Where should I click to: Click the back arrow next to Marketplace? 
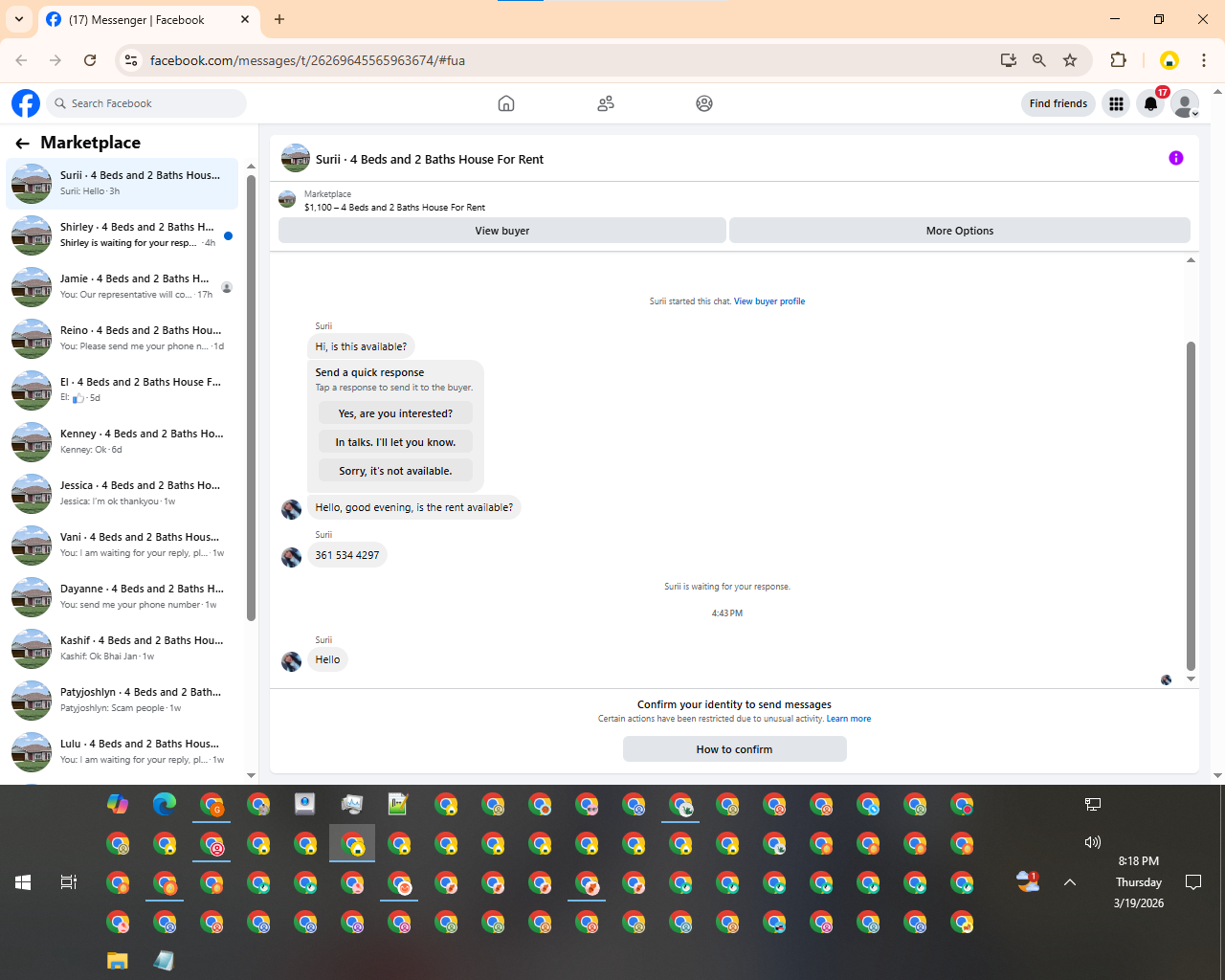[22, 143]
